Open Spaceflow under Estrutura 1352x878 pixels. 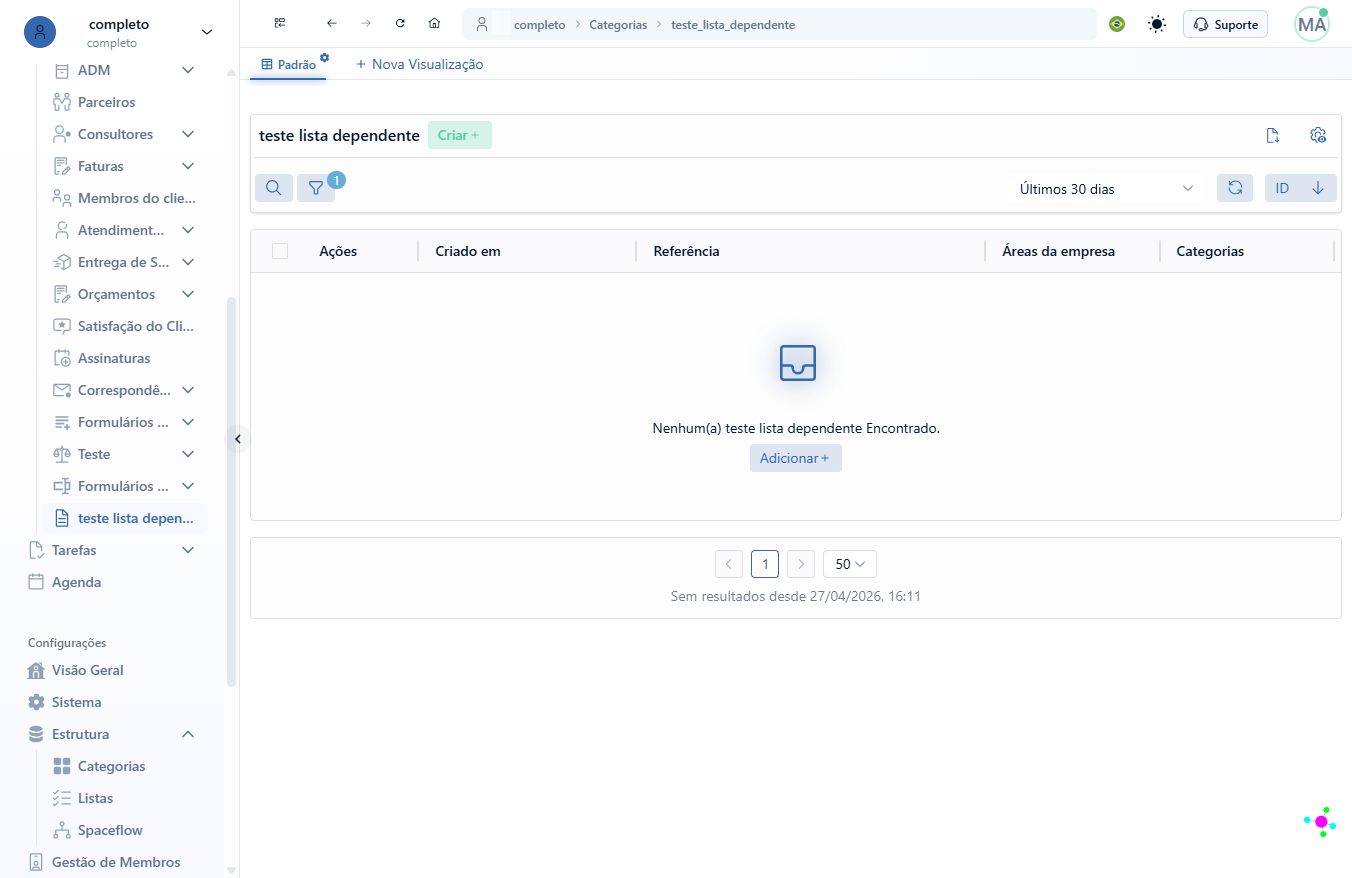(x=110, y=830)
